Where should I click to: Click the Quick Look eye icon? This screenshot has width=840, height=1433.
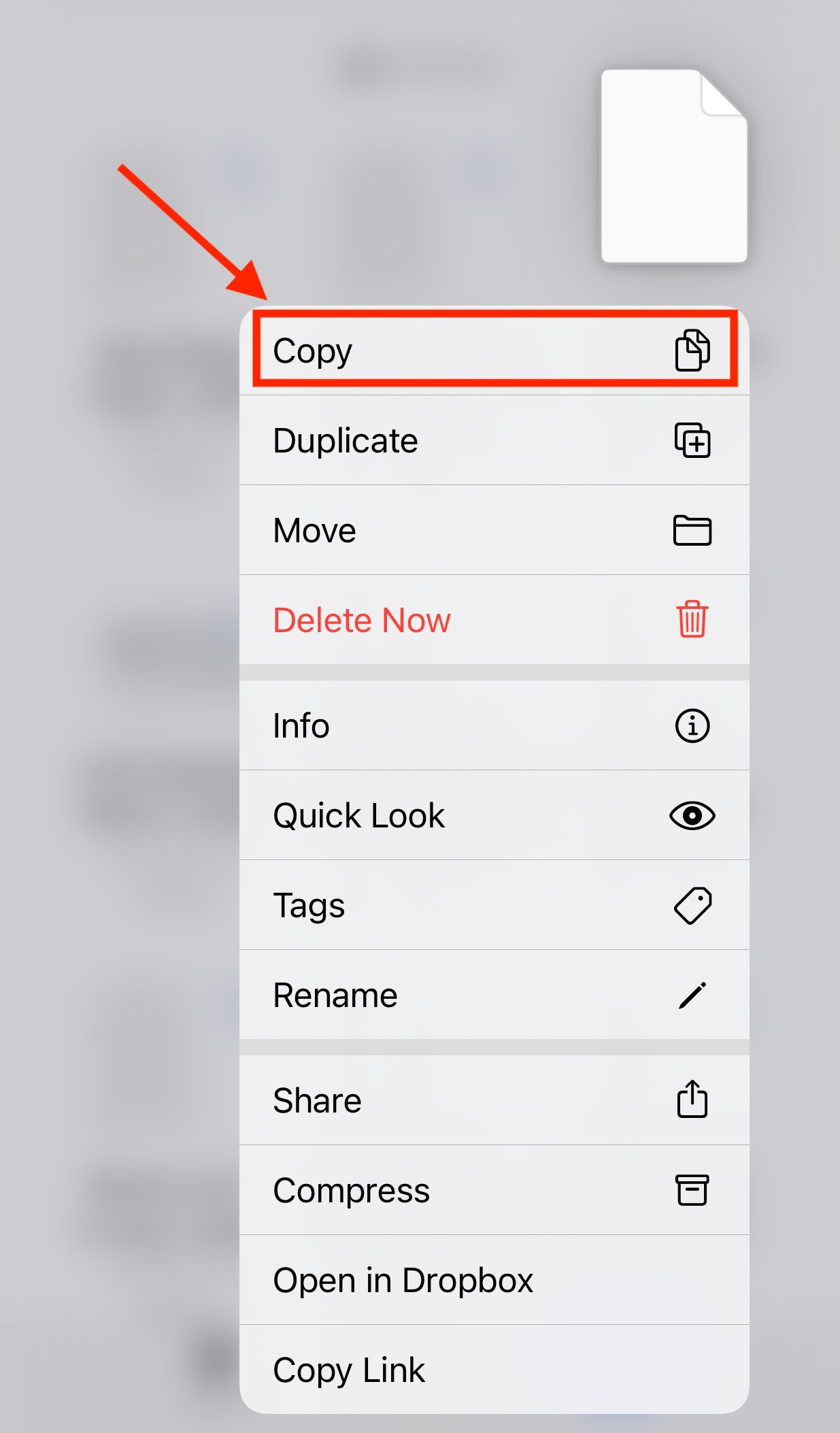[x=692, y=815]
